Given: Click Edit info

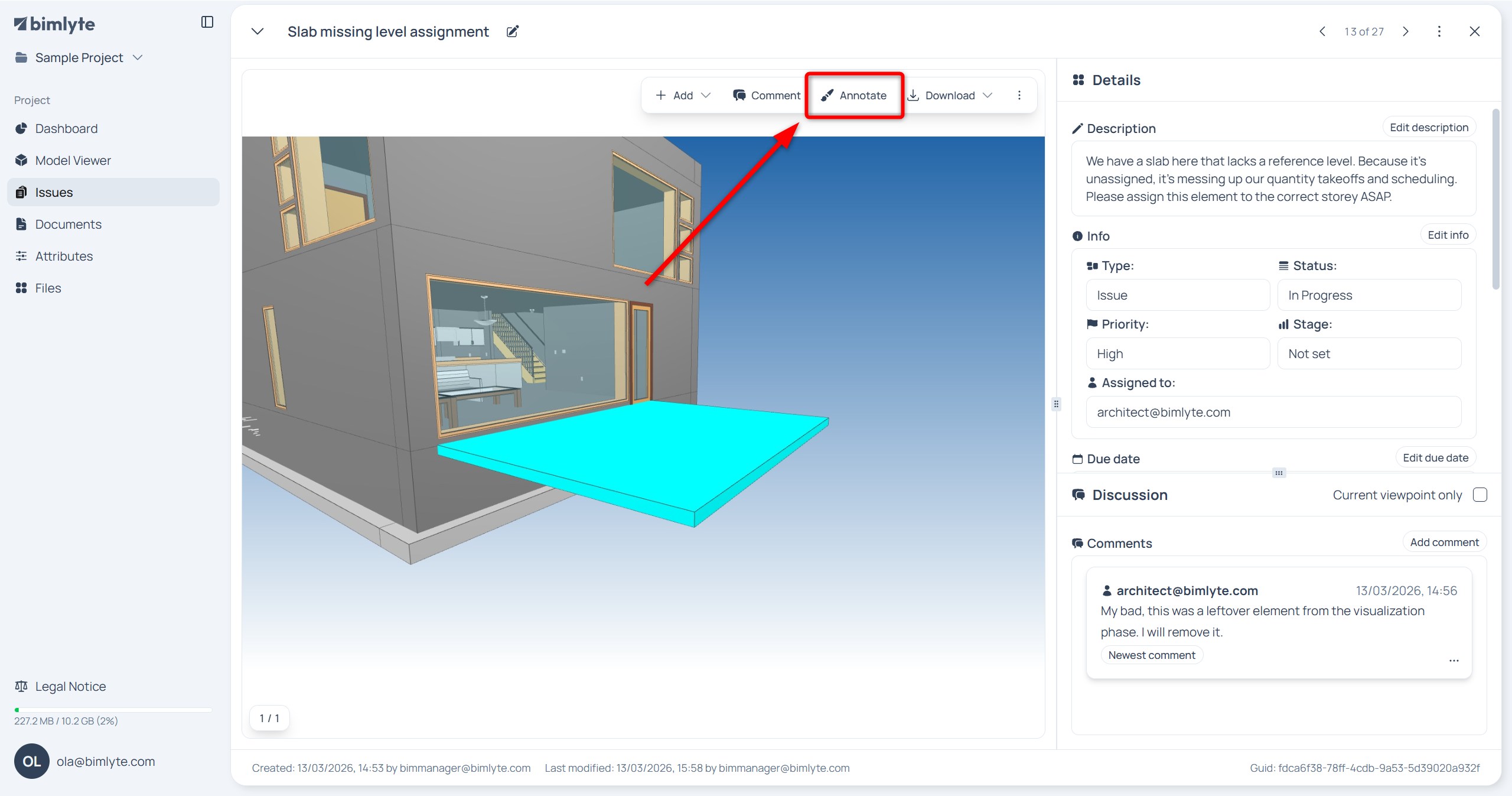Looking at the screenshot, I should click(1448, 235).
